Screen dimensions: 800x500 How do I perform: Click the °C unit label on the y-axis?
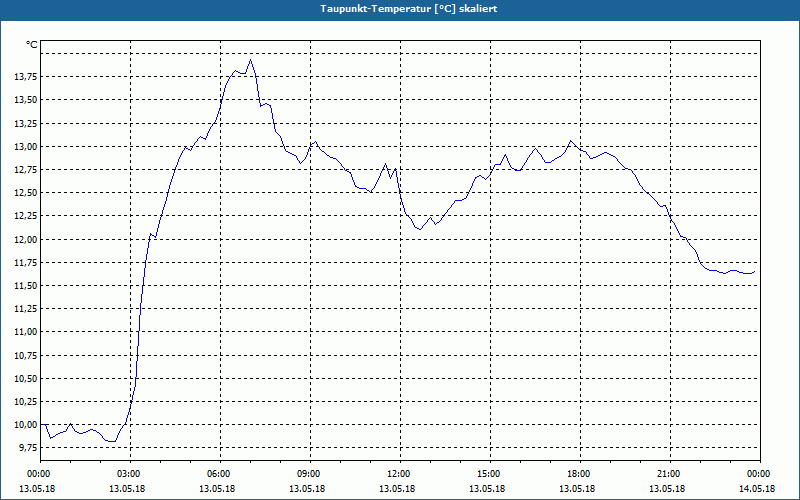point(32,45)
